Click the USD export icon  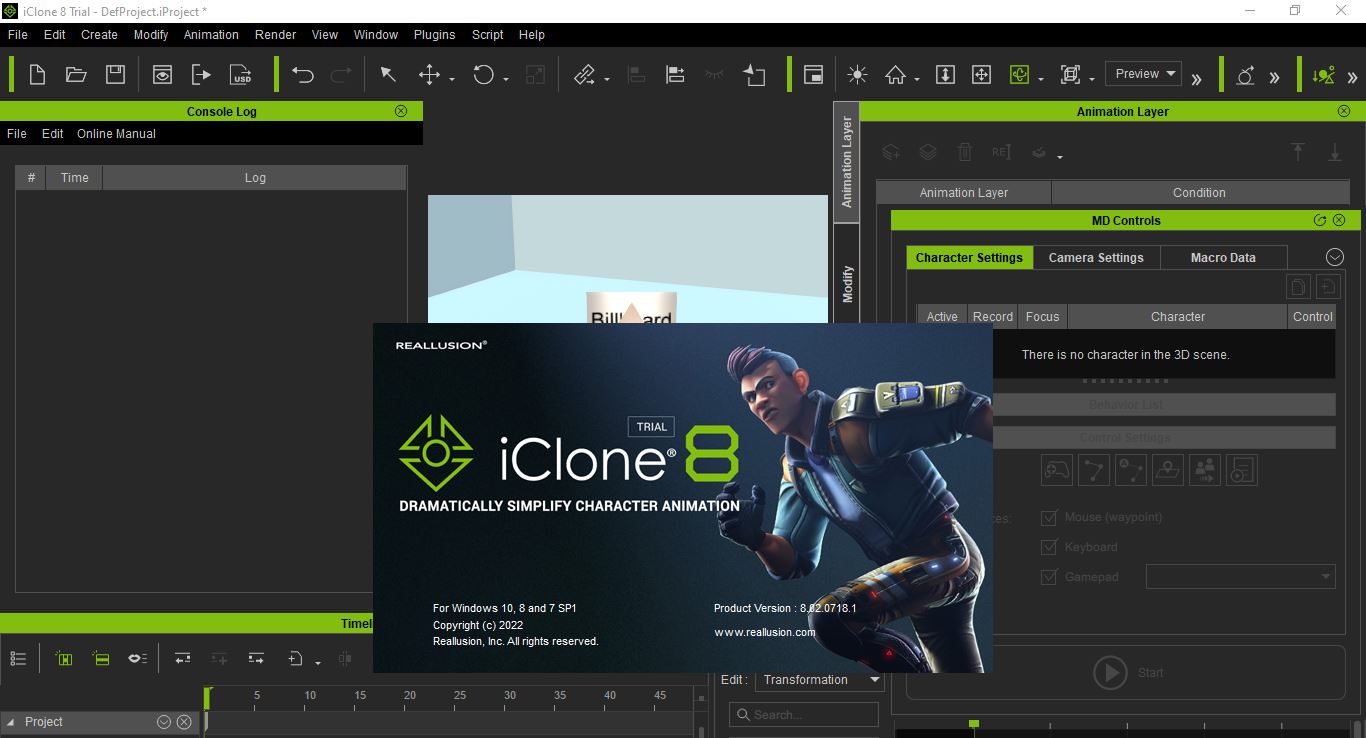point(240,75)
